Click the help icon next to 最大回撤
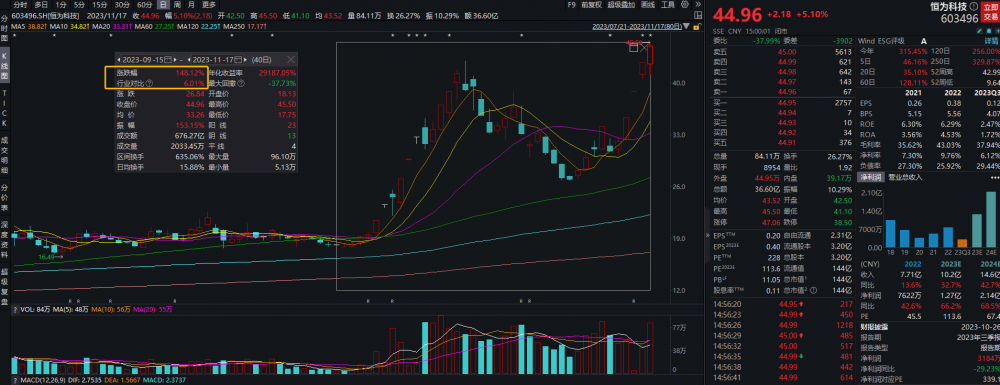 pos(240,83)
